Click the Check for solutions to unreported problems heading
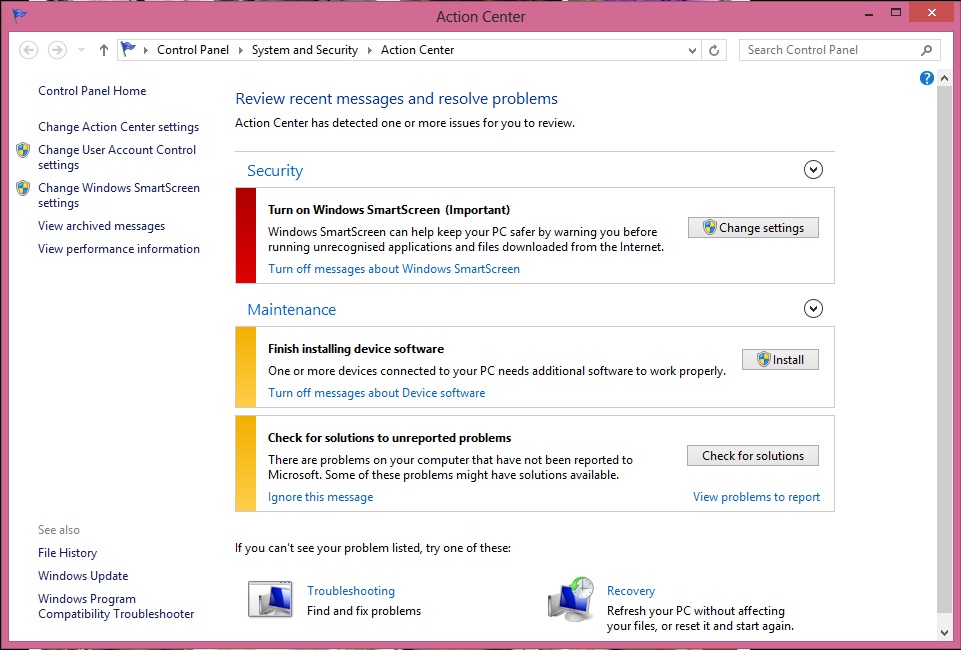 point(390,438)
